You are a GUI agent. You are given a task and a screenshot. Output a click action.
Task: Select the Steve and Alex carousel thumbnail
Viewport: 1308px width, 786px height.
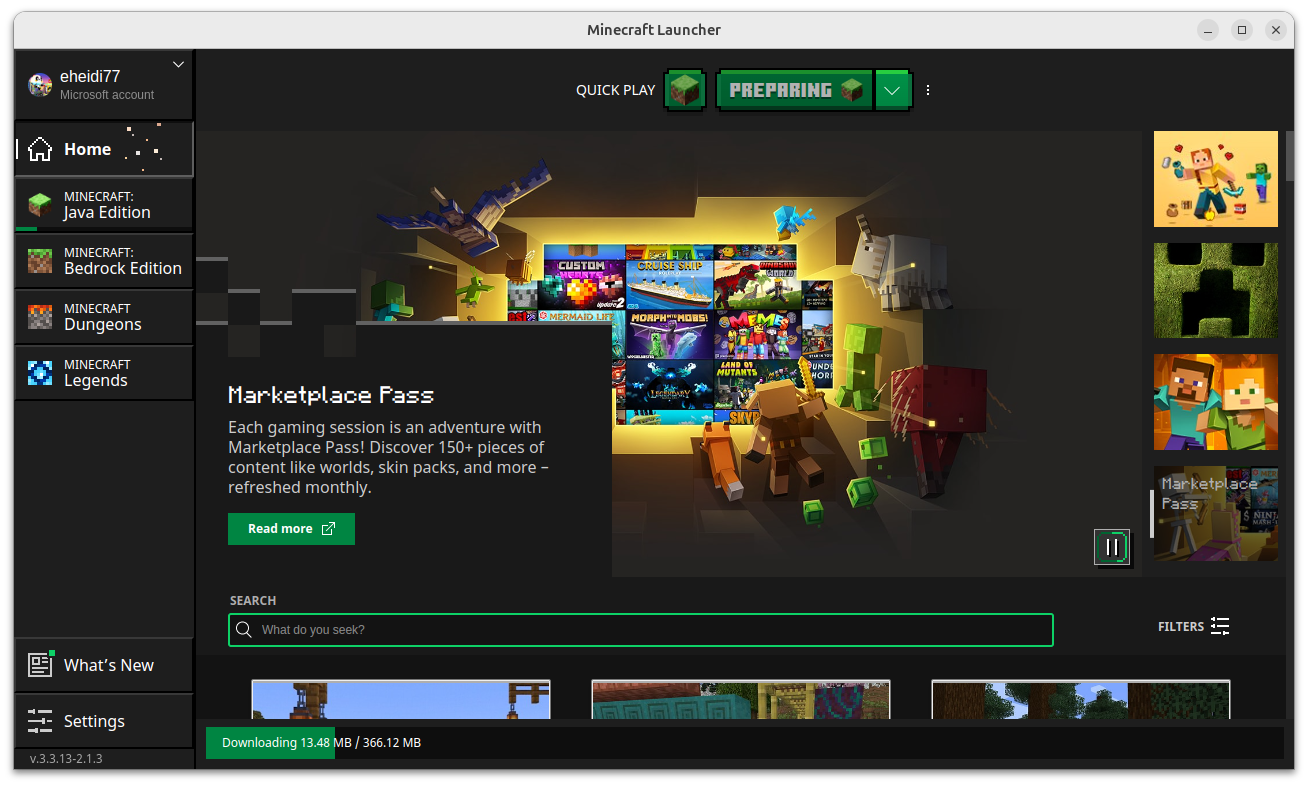[1215, 402]
